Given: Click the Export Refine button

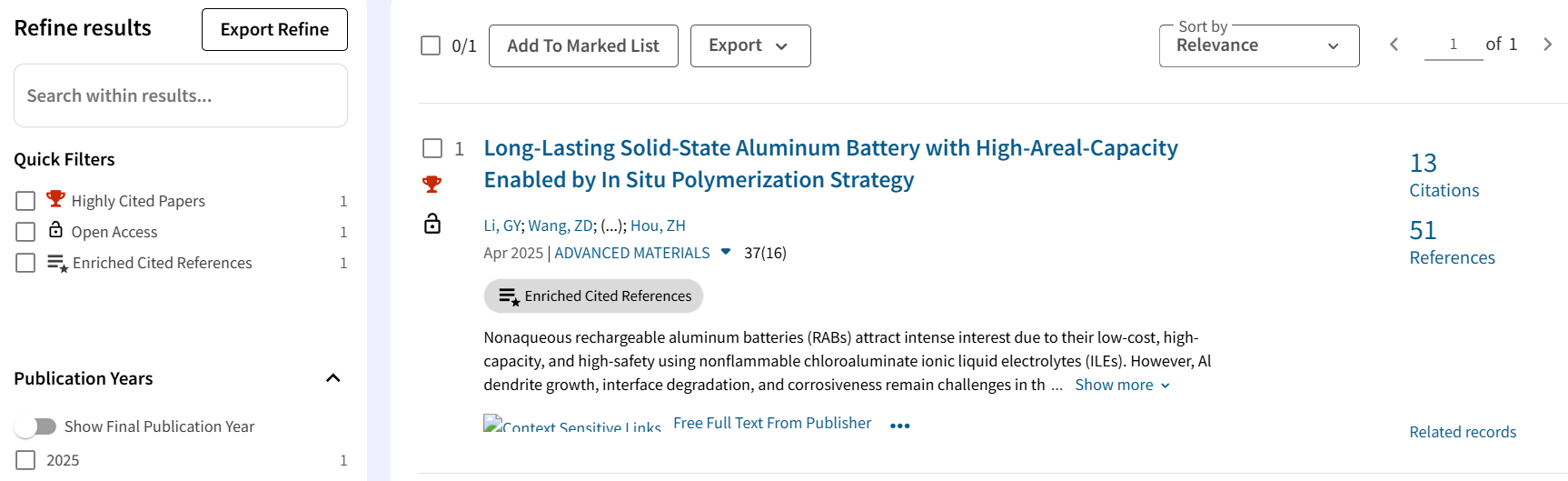Looking at the screenshot, I should pos(274,29).
